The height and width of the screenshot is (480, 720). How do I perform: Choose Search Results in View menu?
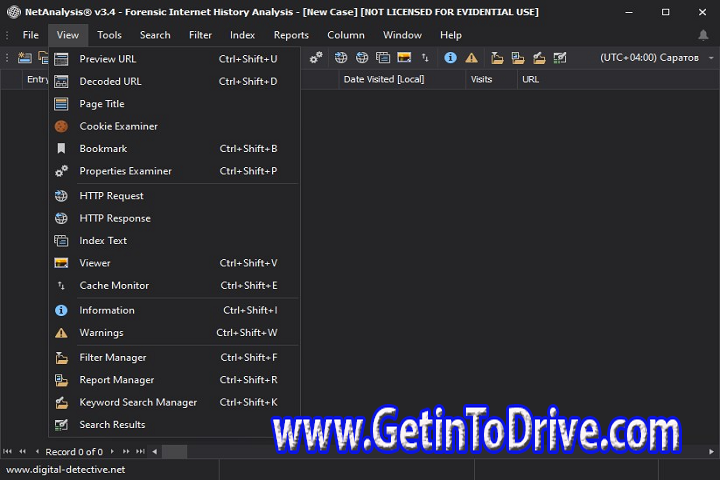coord(174,425)
